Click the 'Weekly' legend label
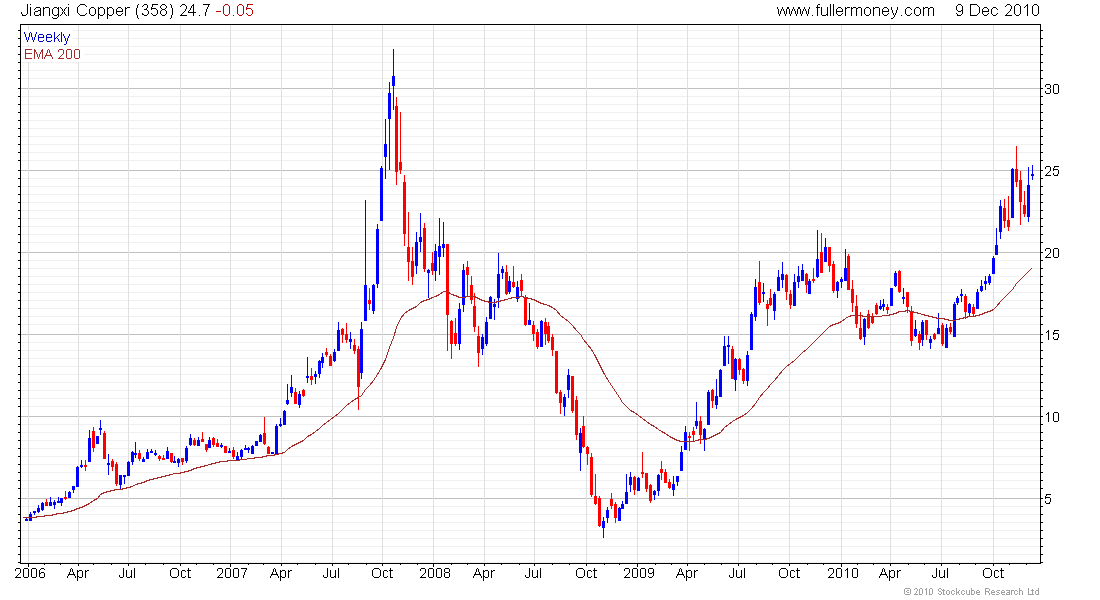 (47, 37)
